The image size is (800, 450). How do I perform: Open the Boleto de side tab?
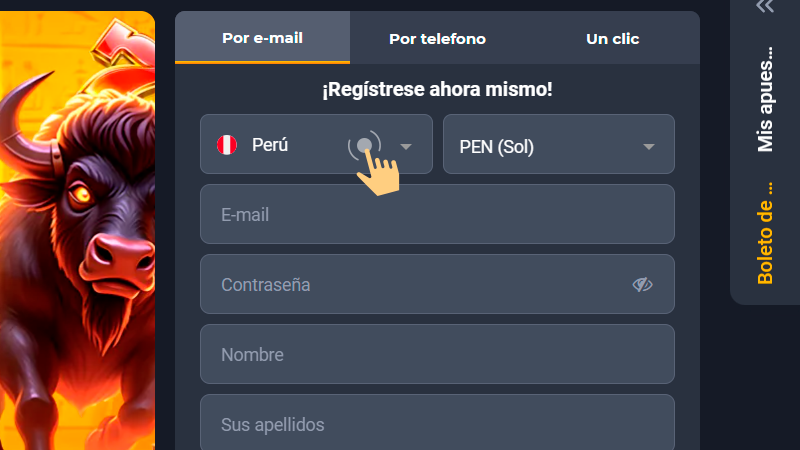tap(766, 232)
